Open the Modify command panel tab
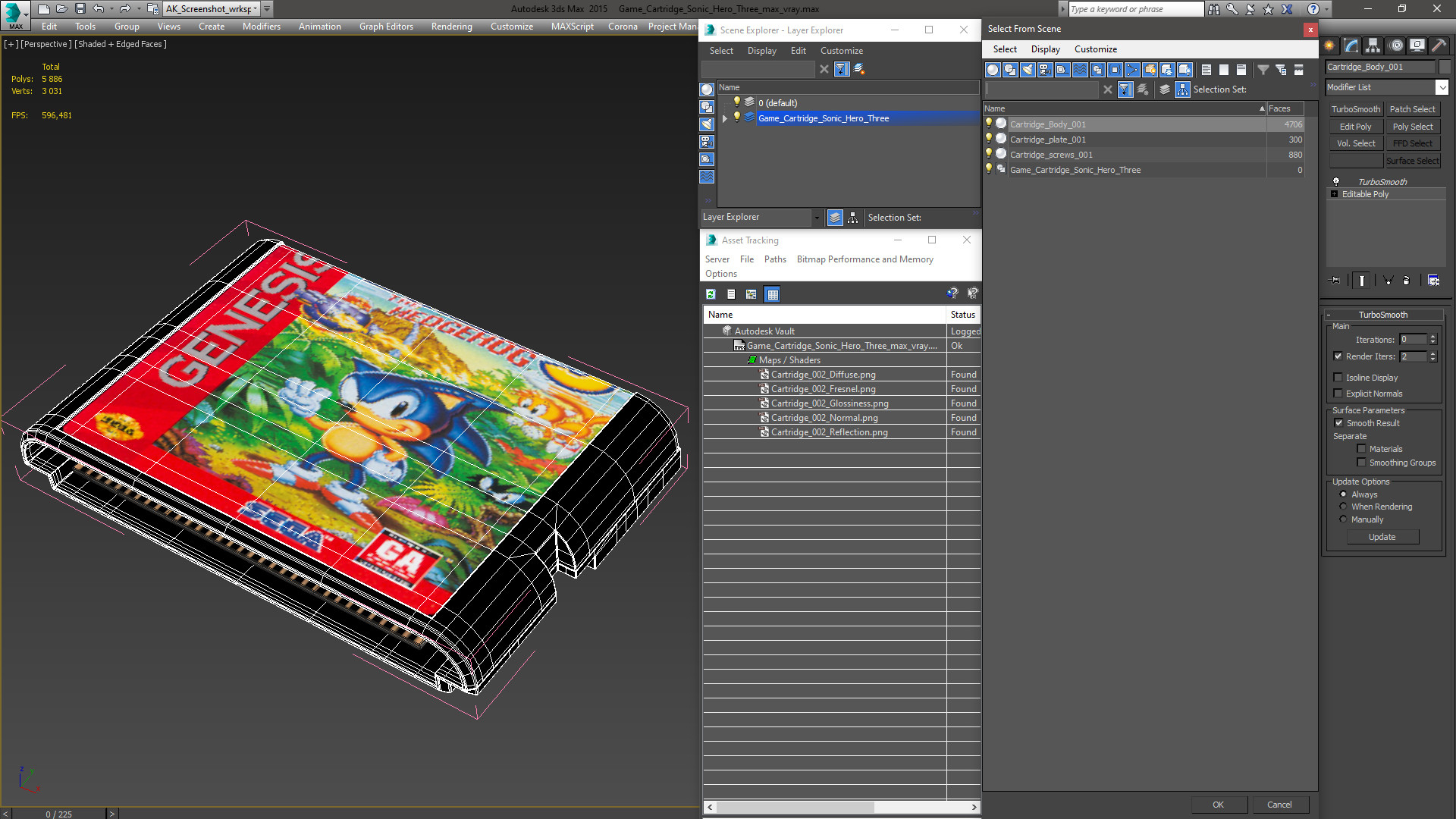The height and width of the screenshot is (819, 1456). (1351, 45)
